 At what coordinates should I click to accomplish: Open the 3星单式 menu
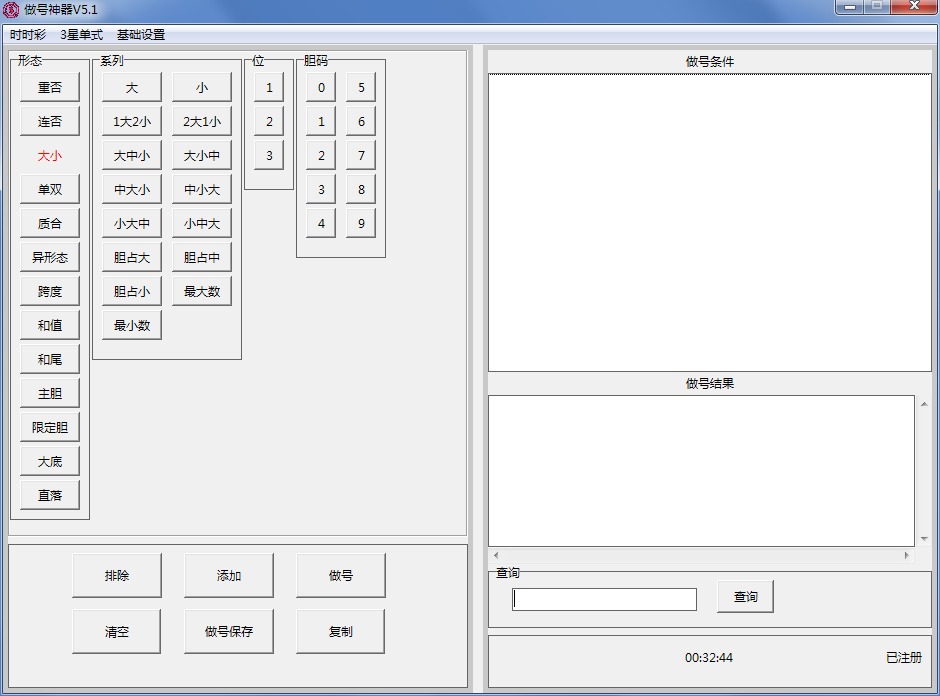(x=81, y=35)
